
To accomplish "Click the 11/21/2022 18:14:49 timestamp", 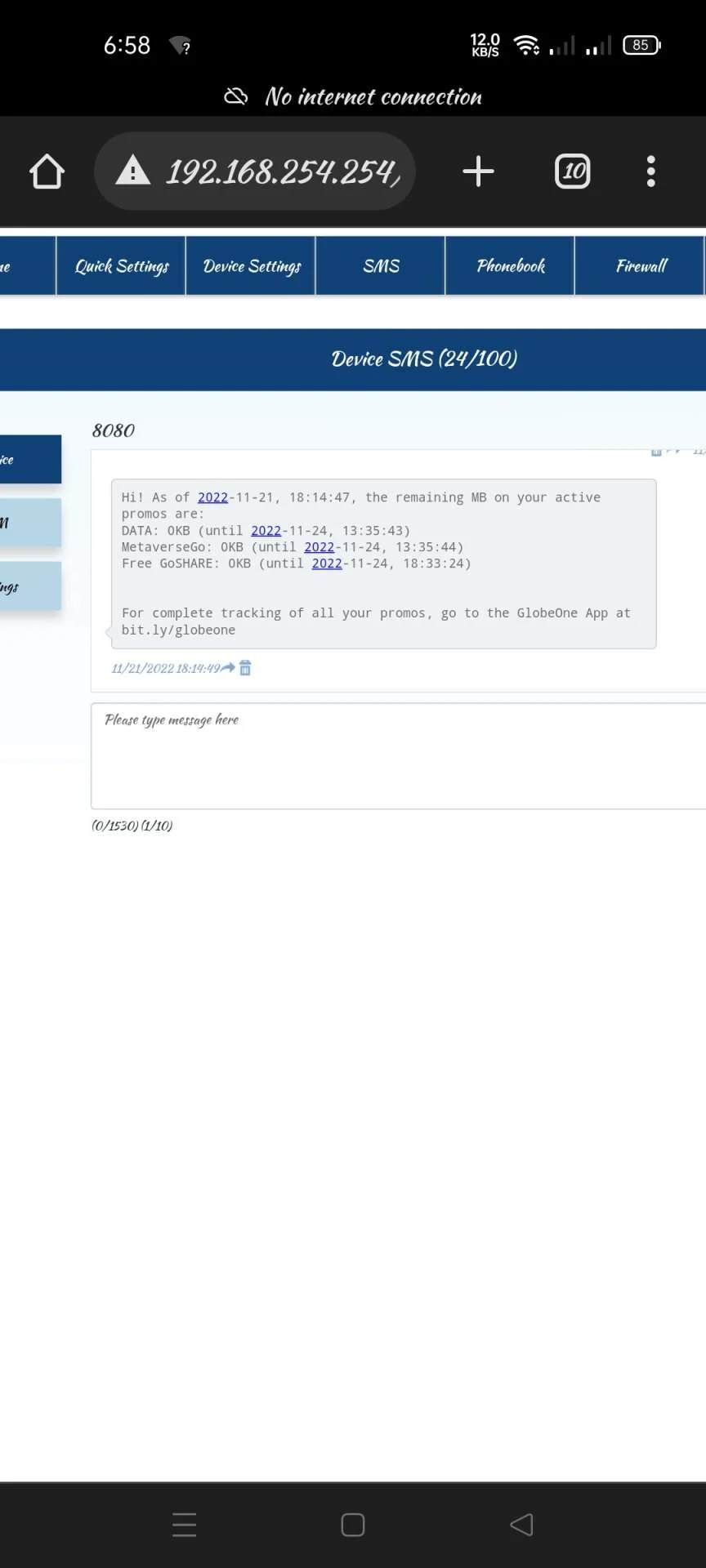I will pos(166,668).
